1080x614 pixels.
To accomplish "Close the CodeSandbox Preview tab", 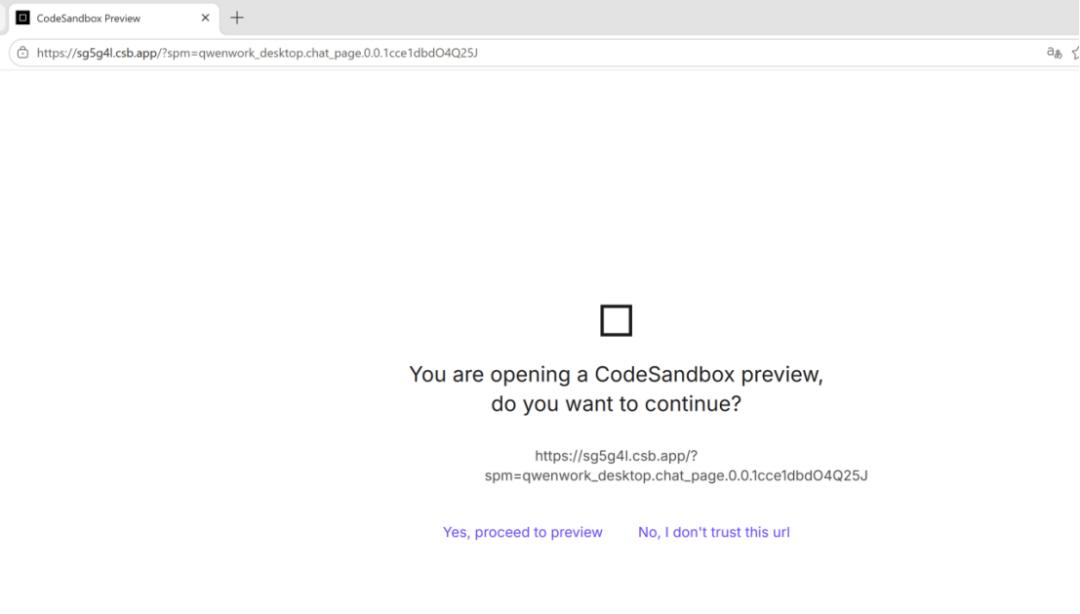I will pos(205,18).
